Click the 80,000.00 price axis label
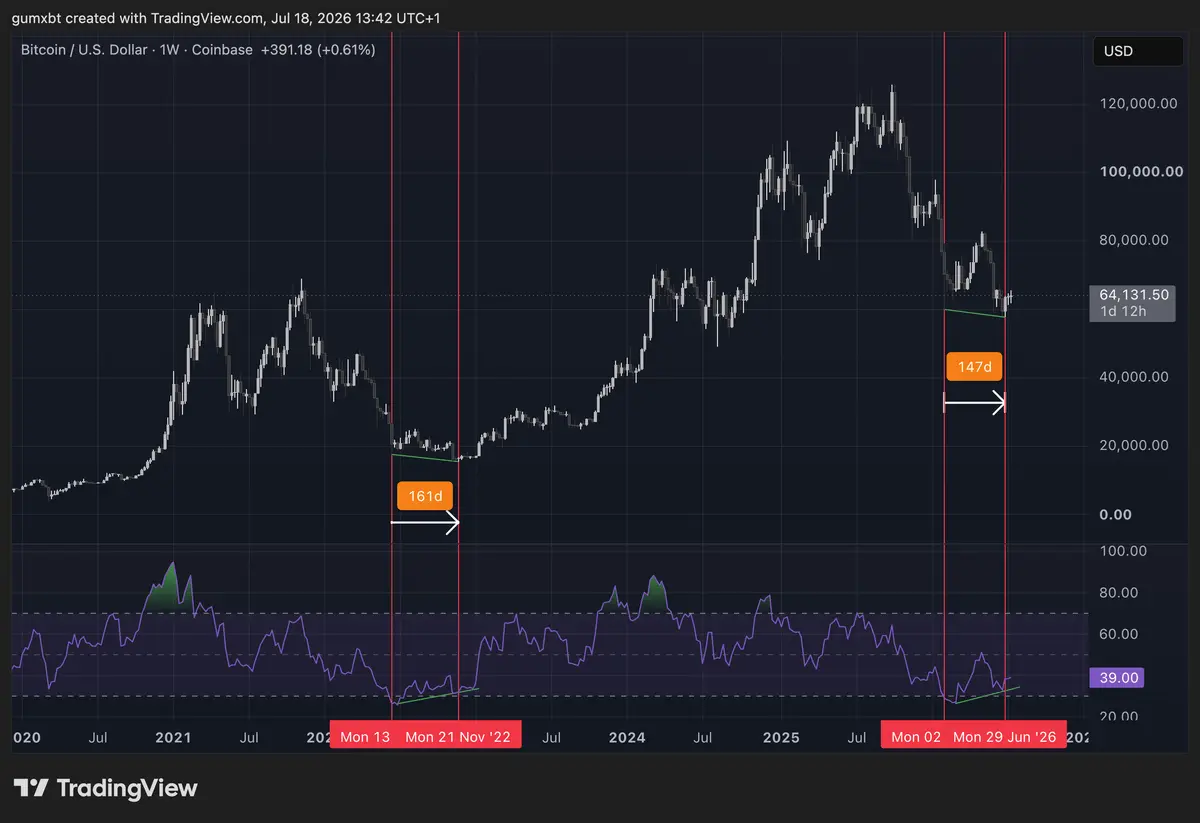This screenshot has width=1200, height=823. pos(1134,240)
